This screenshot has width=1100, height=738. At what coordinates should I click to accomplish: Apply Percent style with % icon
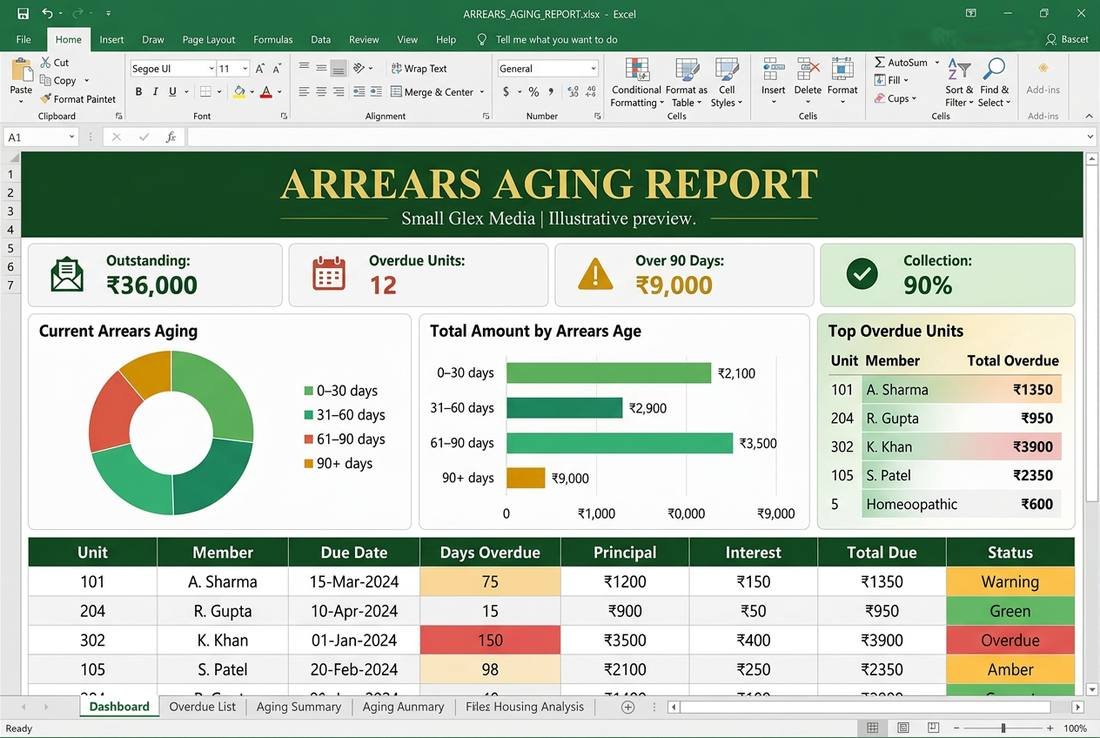tap(534, 91)
